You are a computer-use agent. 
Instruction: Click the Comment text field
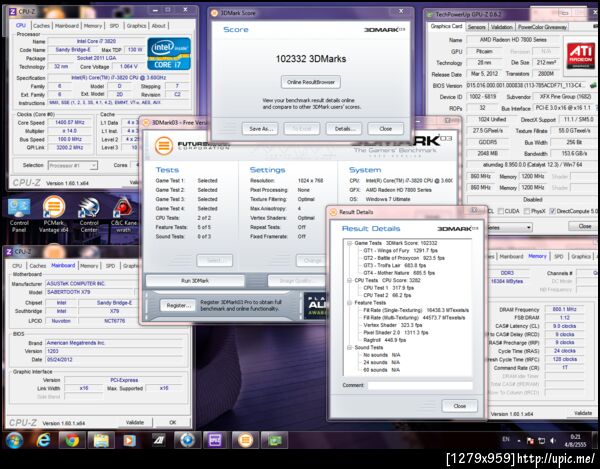418,384
